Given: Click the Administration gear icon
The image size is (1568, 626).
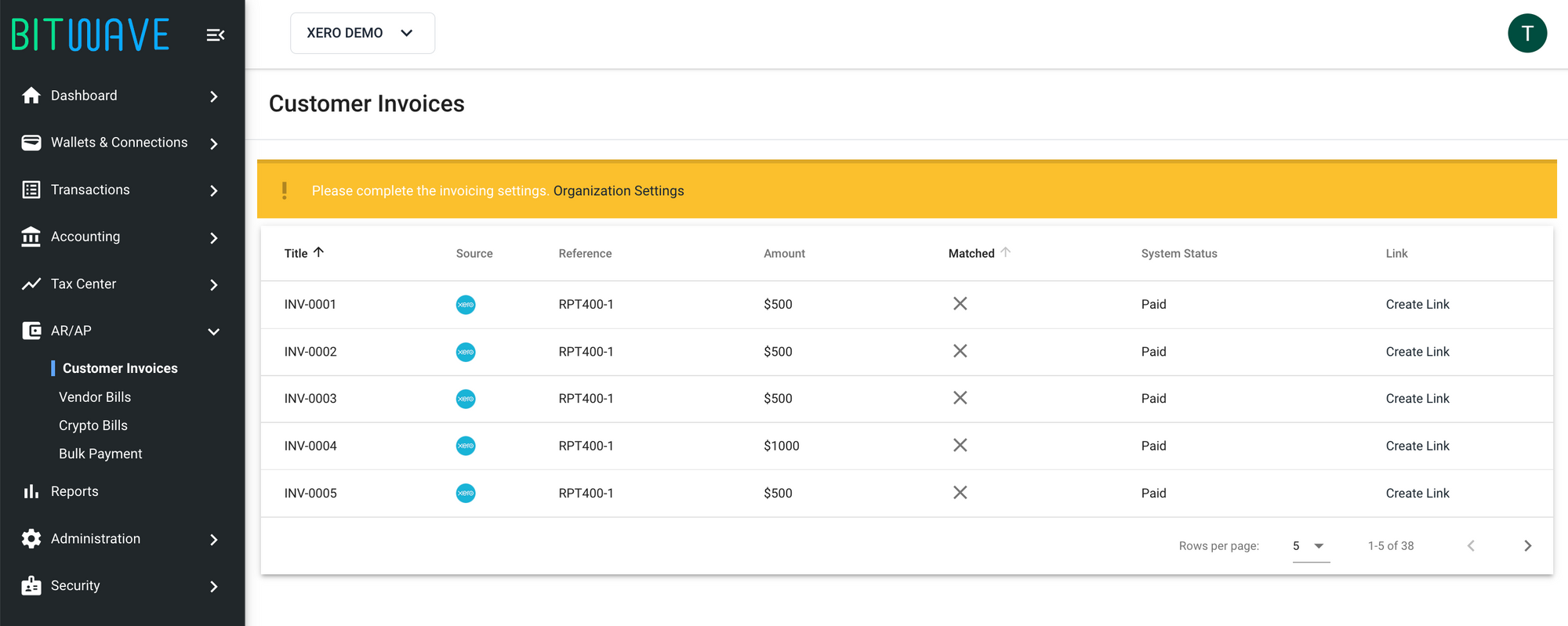Looking at the screenshot, I should point(31,538).
